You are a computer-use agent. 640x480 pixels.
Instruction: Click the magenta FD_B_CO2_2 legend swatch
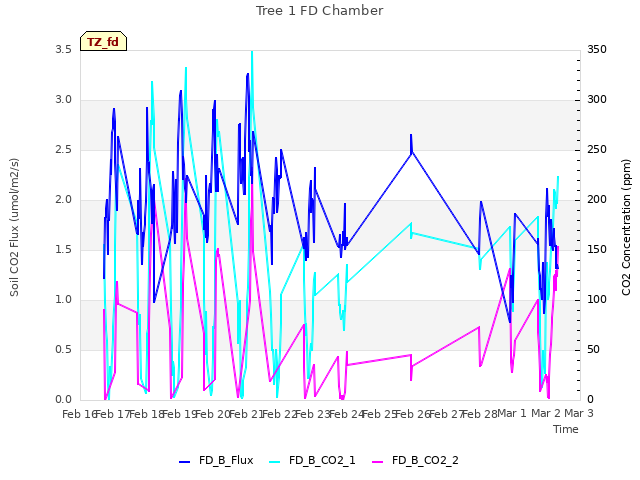[378, 462]
